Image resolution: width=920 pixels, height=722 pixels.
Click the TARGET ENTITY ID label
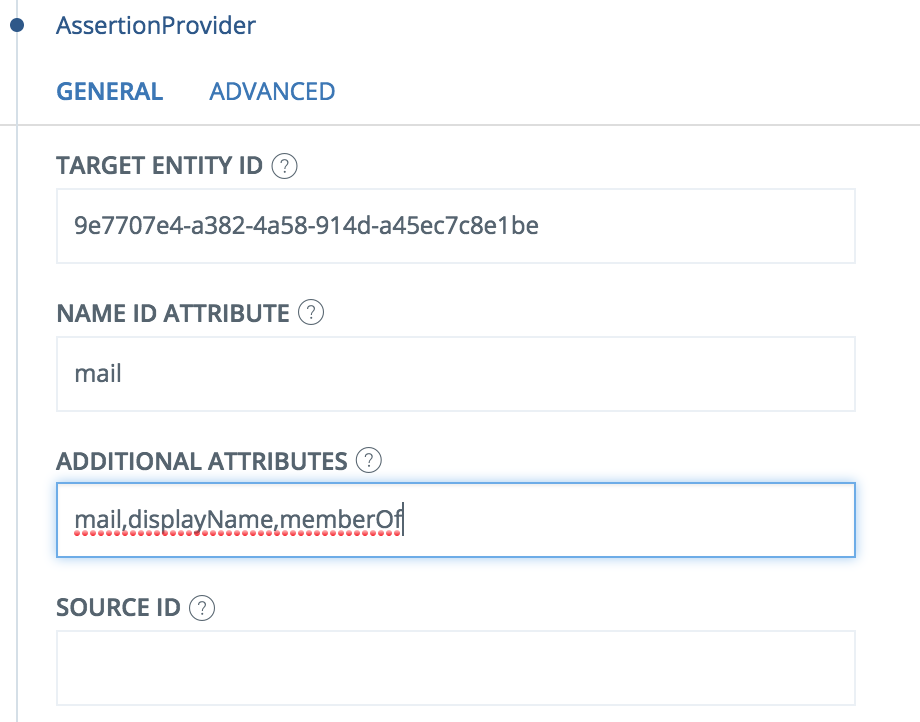tap(160, 166)
